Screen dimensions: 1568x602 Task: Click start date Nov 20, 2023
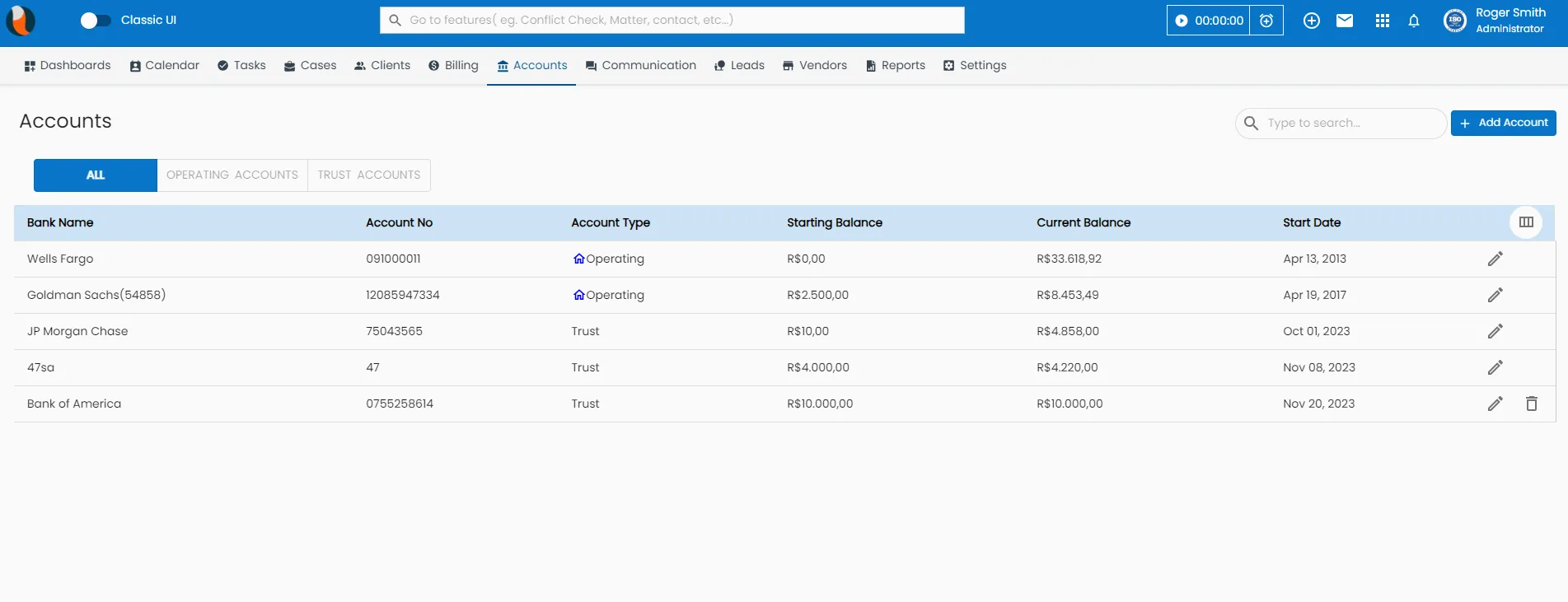1319,404
